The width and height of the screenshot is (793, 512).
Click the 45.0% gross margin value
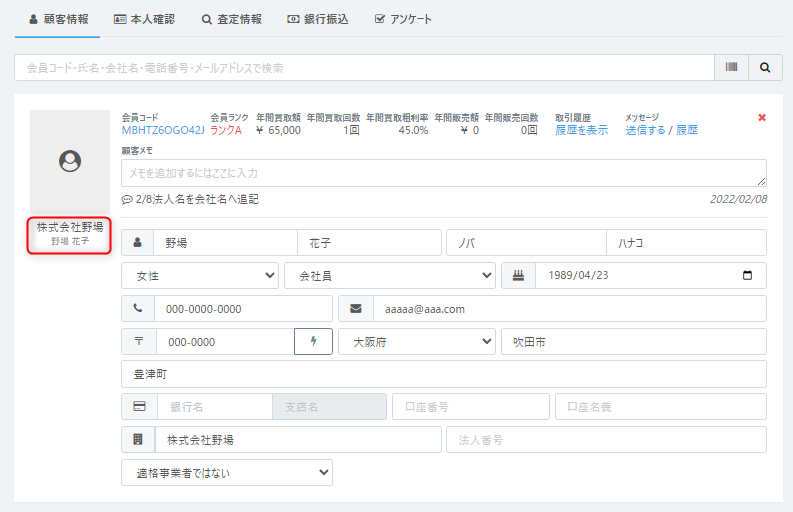click(x=413, y=131)
